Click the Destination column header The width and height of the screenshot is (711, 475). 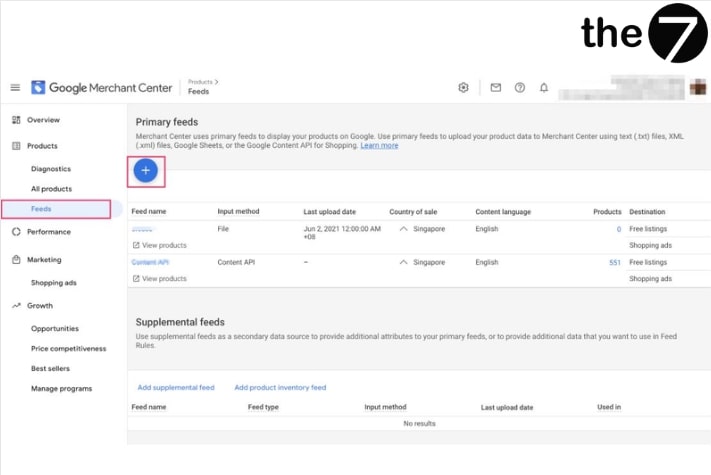(x=647, y=212)
